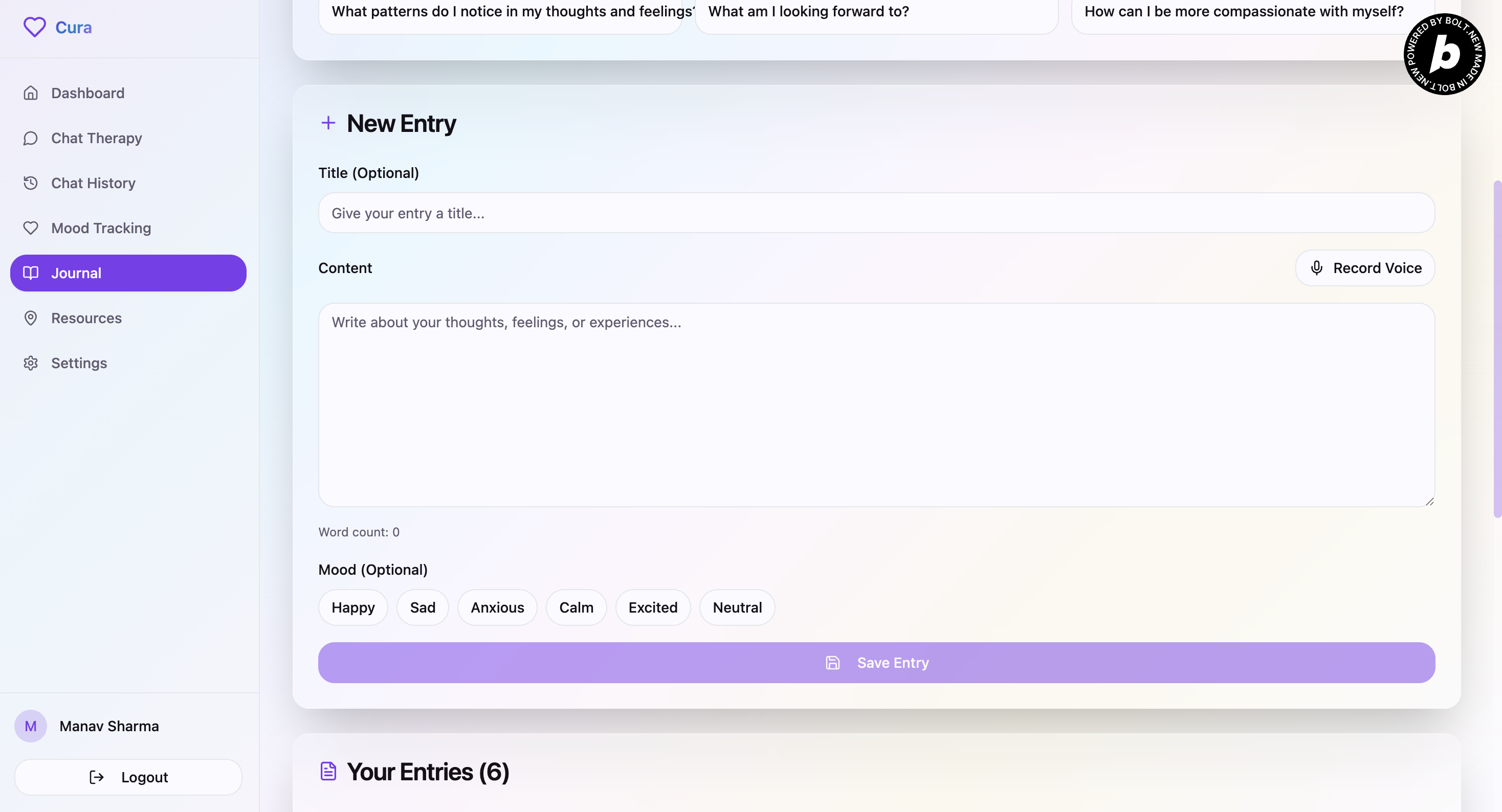This screenshot has height=812, width=1502.
Task: Click the Logout button
Action: (x=128, y=777)
